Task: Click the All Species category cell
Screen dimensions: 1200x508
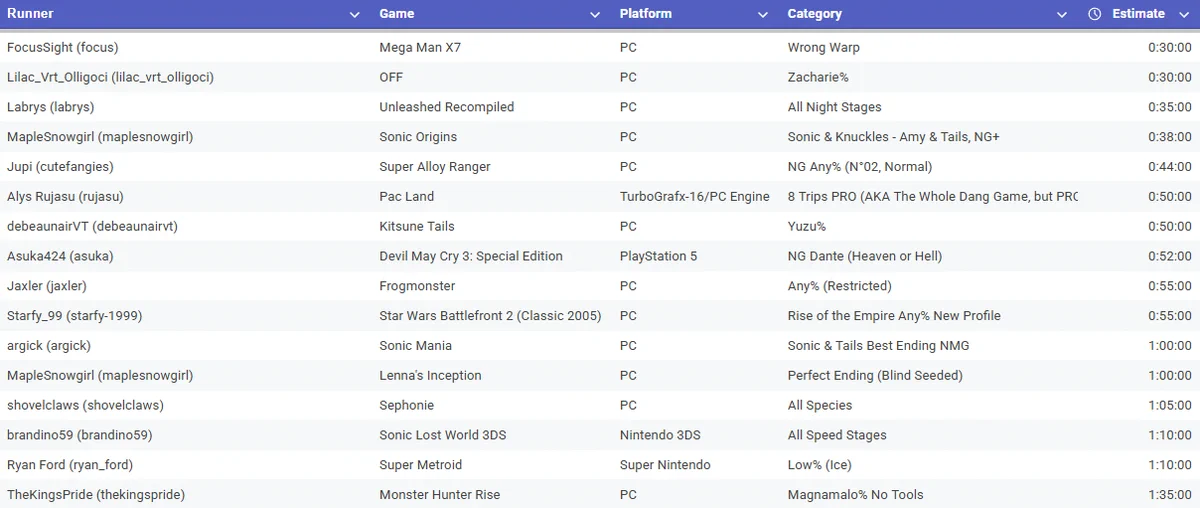Action: [820, 406]
